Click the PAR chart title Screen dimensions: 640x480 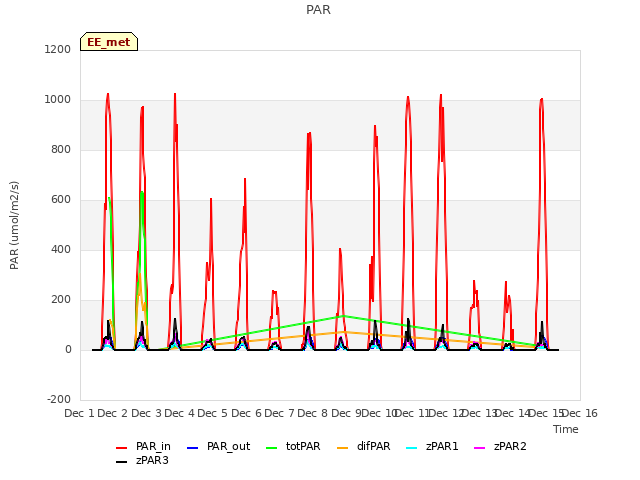pyautogui.click(x=318, y=10)
